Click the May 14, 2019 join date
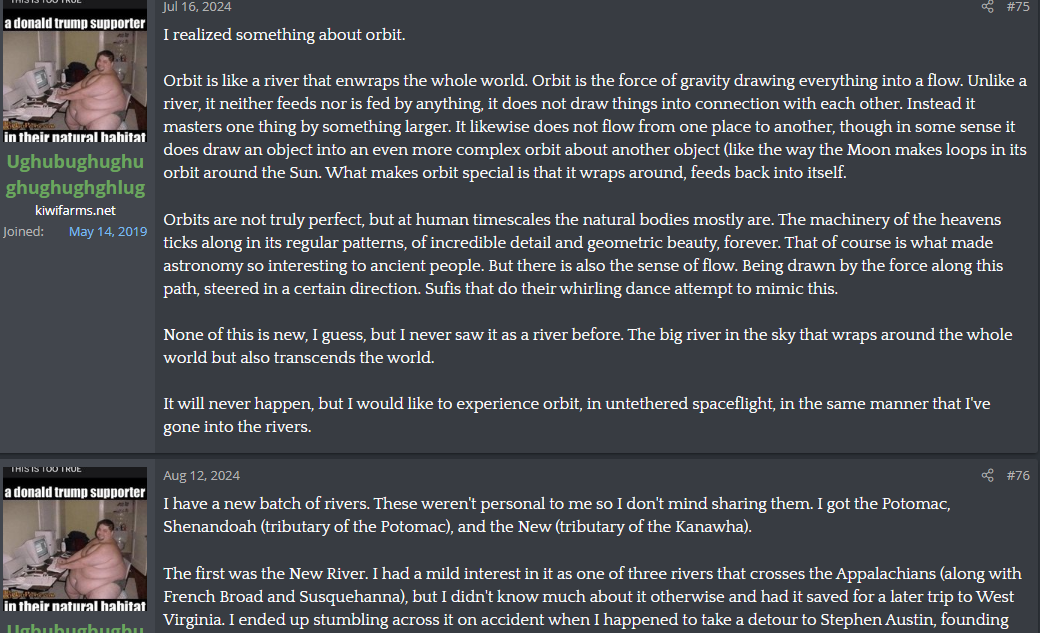 [x=108, y=232]
